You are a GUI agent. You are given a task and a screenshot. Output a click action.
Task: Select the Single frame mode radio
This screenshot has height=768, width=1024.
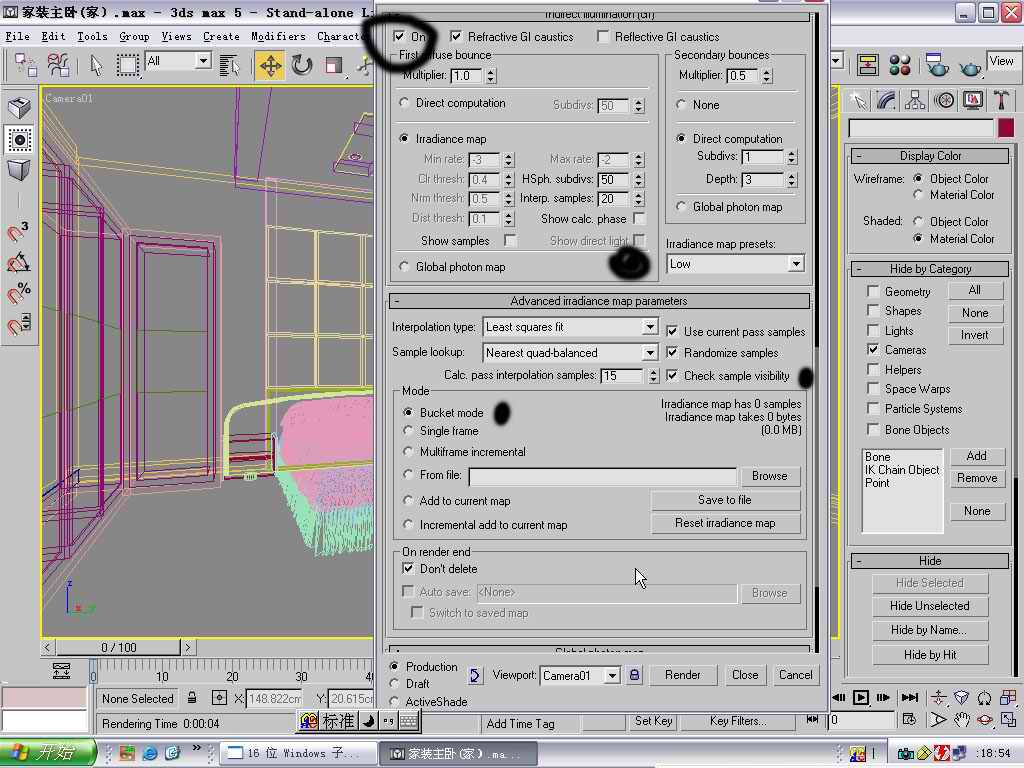408,431
